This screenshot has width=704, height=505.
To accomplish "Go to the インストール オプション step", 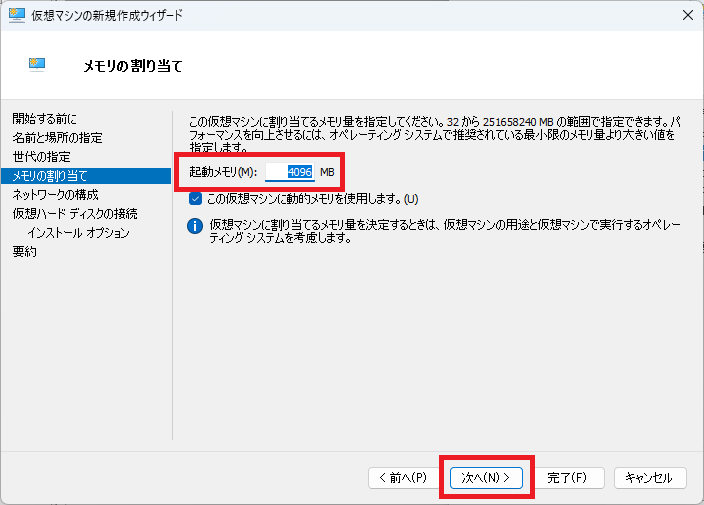I will point(79,233).
